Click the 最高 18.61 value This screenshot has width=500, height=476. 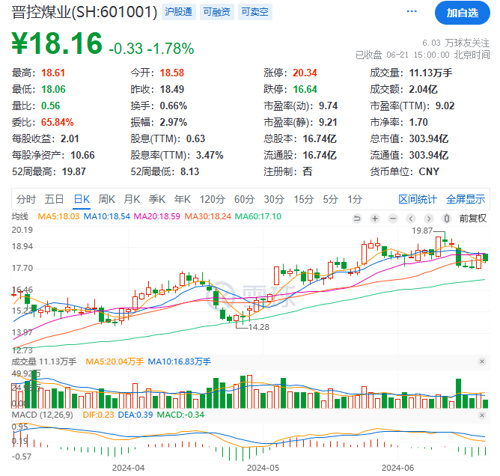click(x=53, y=73)
